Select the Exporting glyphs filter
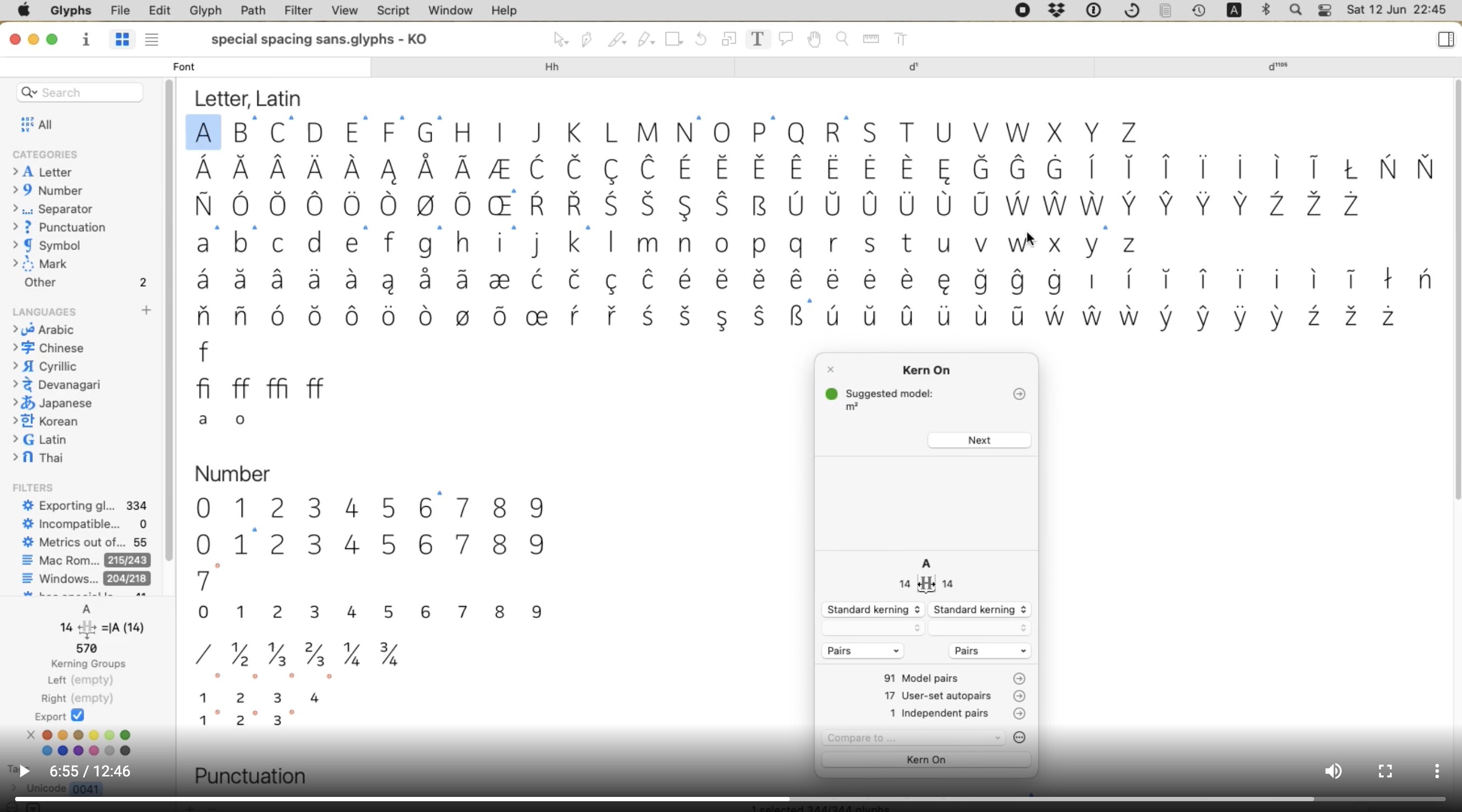Image resolution: width=1462 pixels, height=812 pixels. (x=85, y=506)
